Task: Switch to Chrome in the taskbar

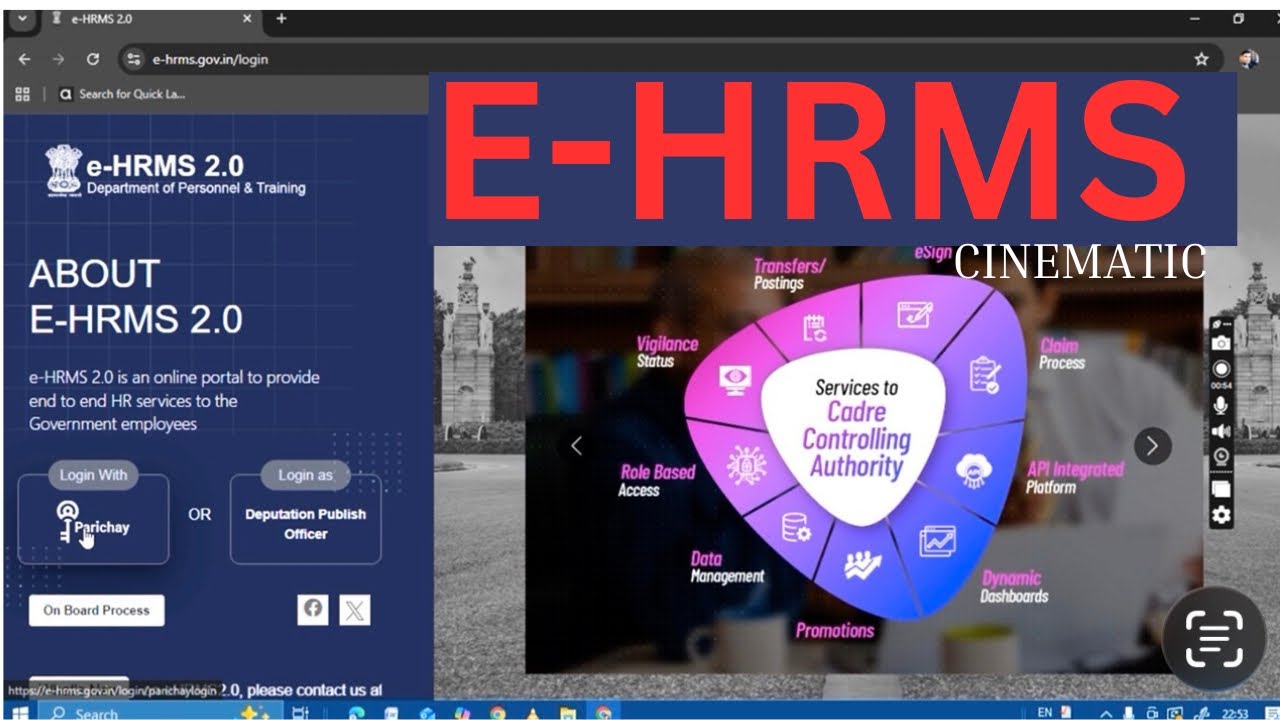Action: [603, 713]
